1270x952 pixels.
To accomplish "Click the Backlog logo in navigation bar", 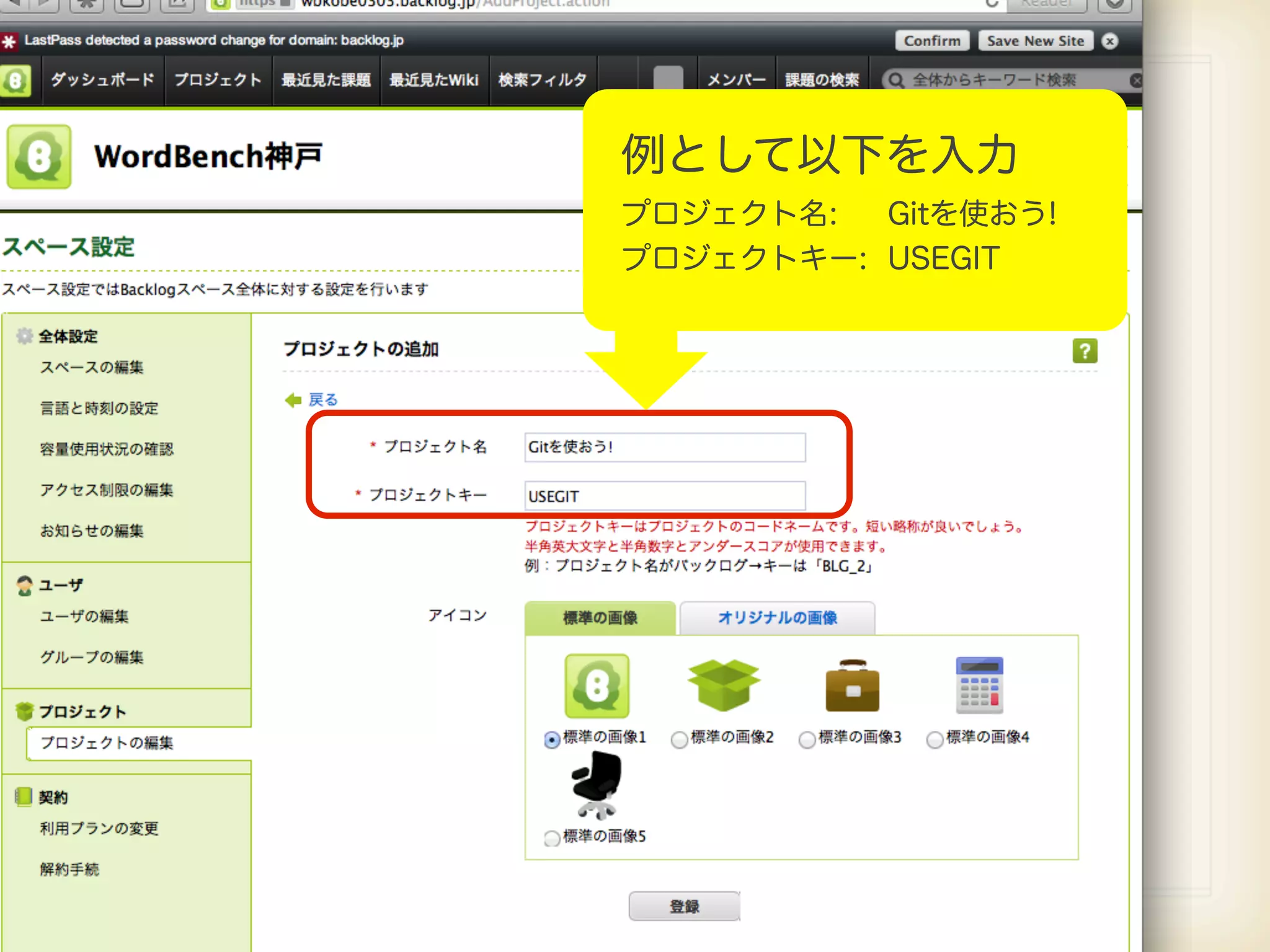I will [15, 81].
